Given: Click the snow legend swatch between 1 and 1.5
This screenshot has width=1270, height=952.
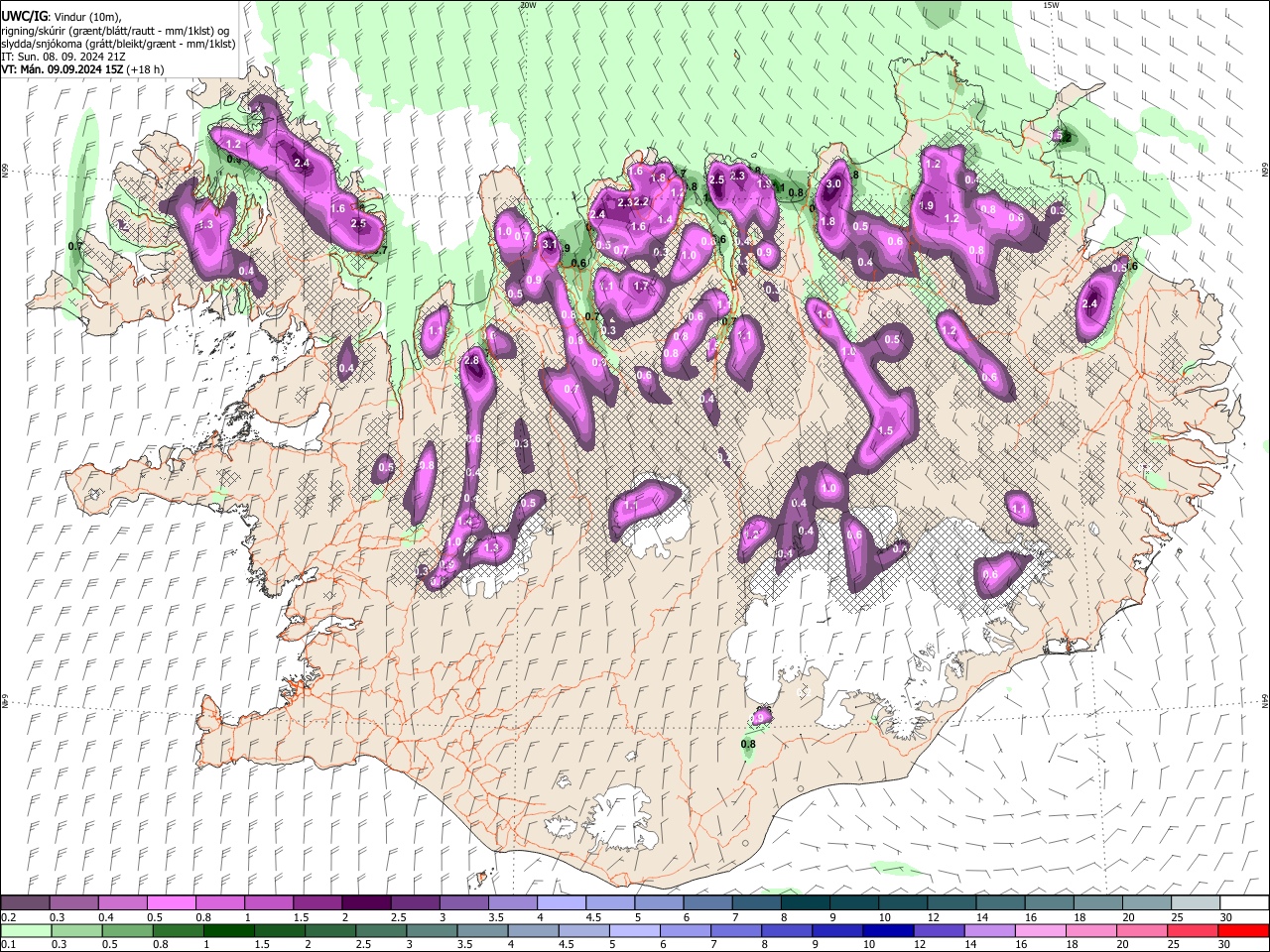Looking at the screenshot, I should pyautogui.click(x=269, y=903).
